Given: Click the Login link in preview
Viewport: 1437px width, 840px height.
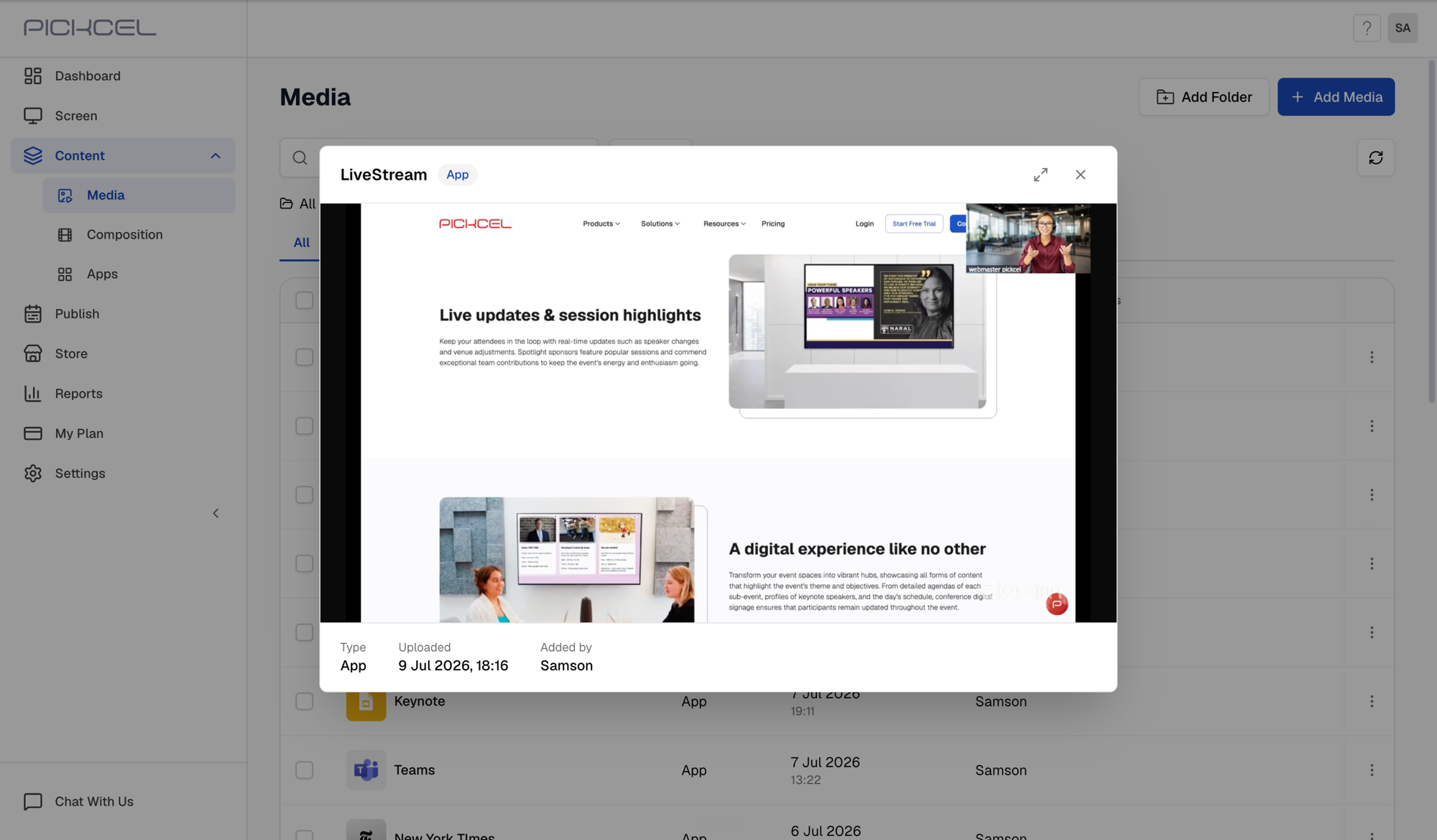Looking at the screenshot, I should (864, 224).
